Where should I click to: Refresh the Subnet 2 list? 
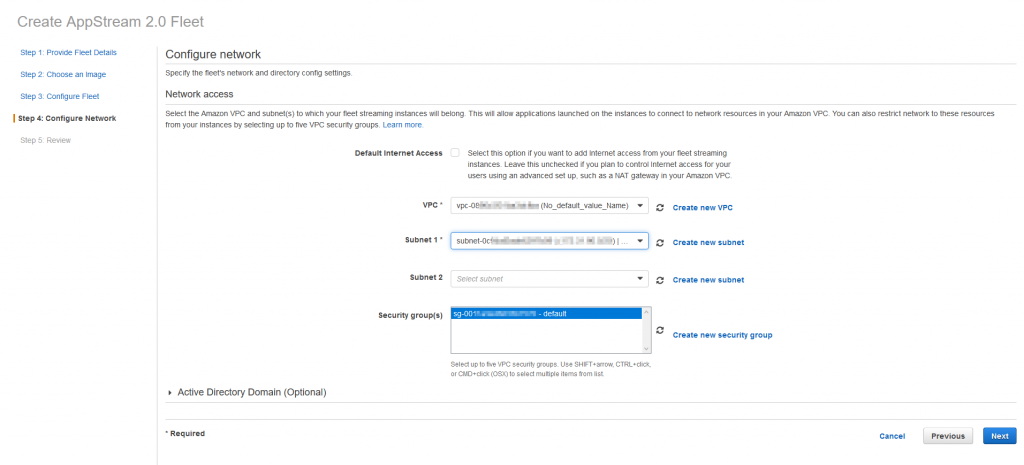660,280
